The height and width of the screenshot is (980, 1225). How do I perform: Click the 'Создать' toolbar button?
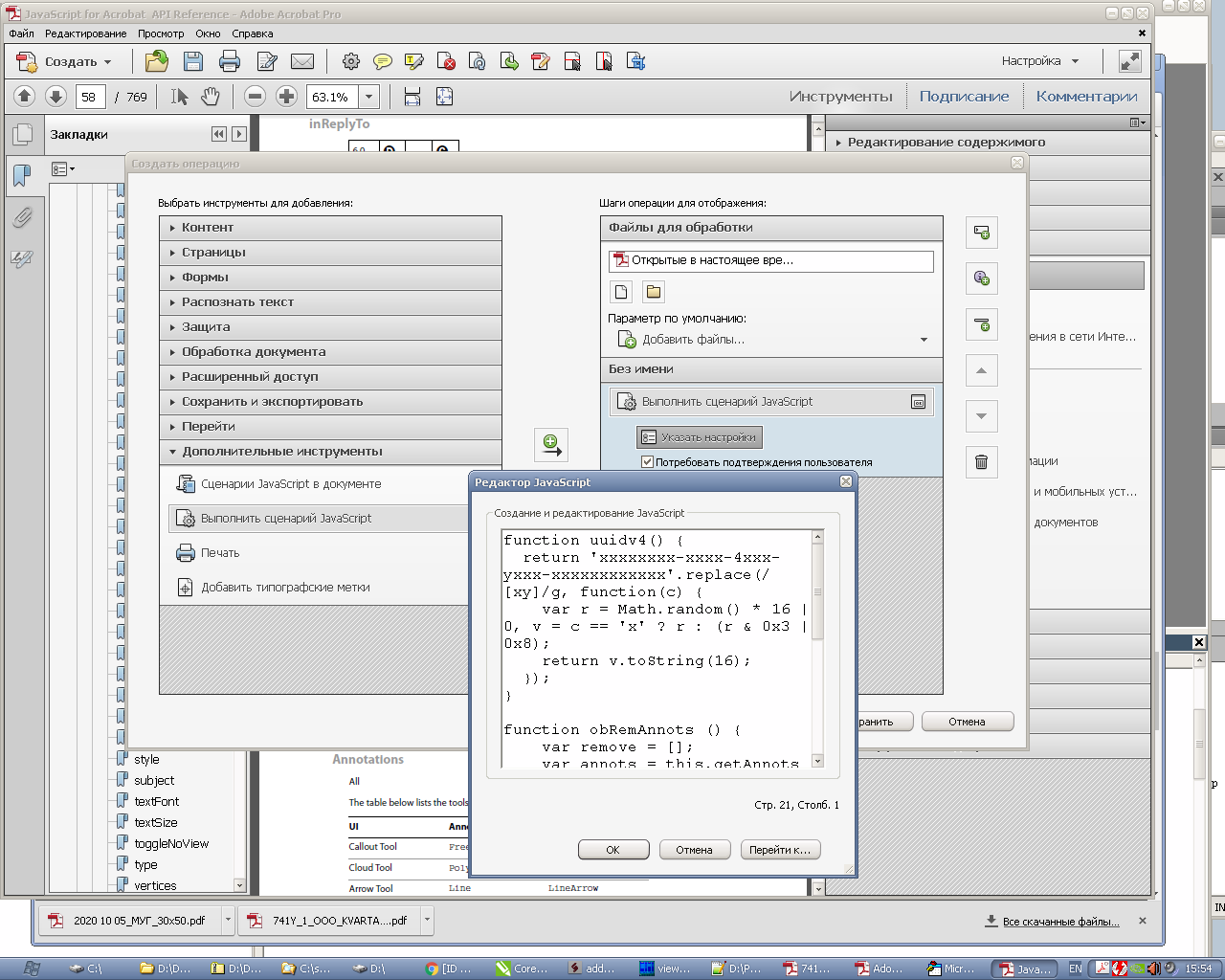[64, 62]
